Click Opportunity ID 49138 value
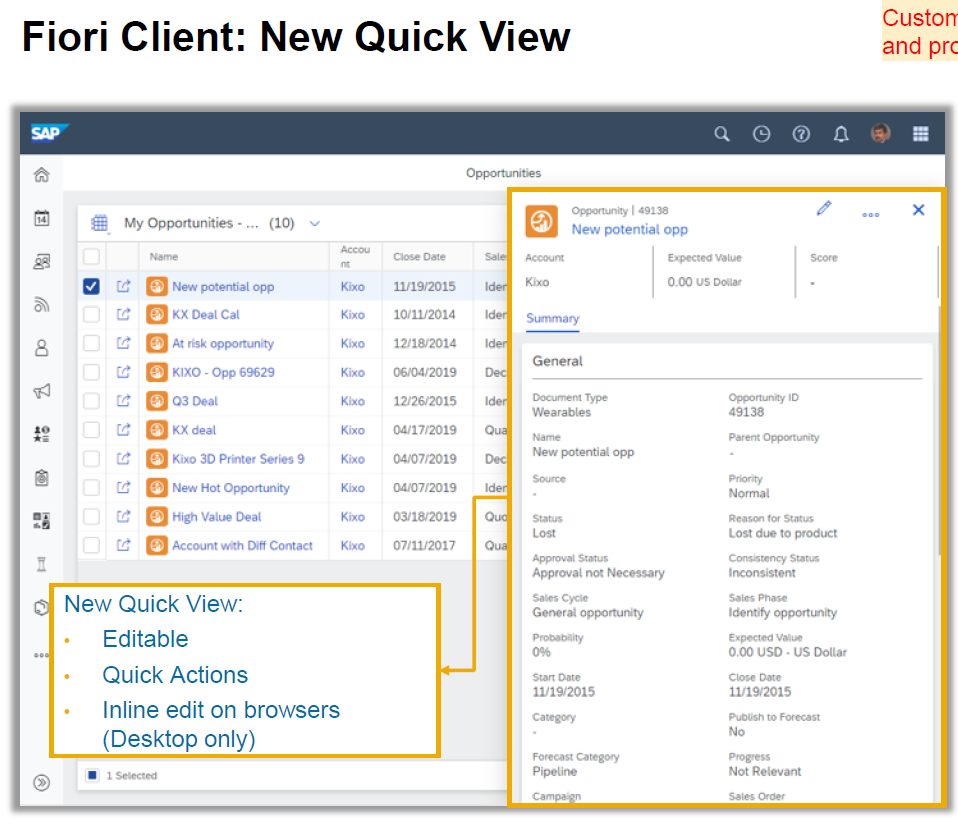 click(746, 412)
